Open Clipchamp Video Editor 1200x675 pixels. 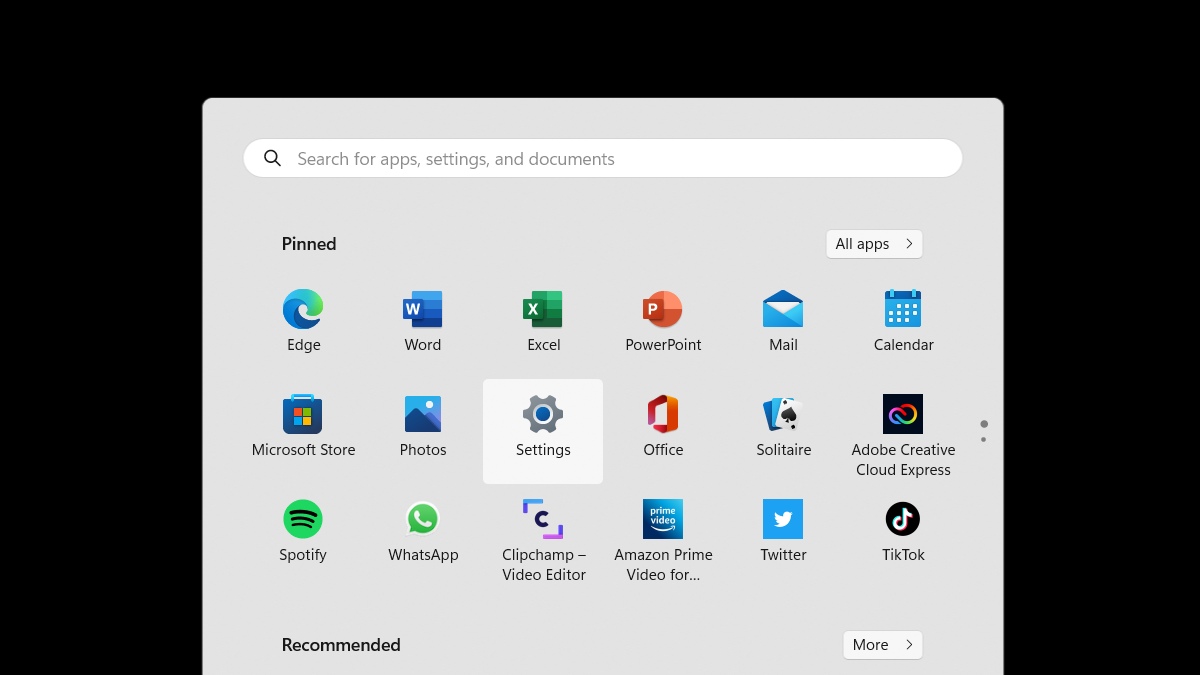[543, 540]
